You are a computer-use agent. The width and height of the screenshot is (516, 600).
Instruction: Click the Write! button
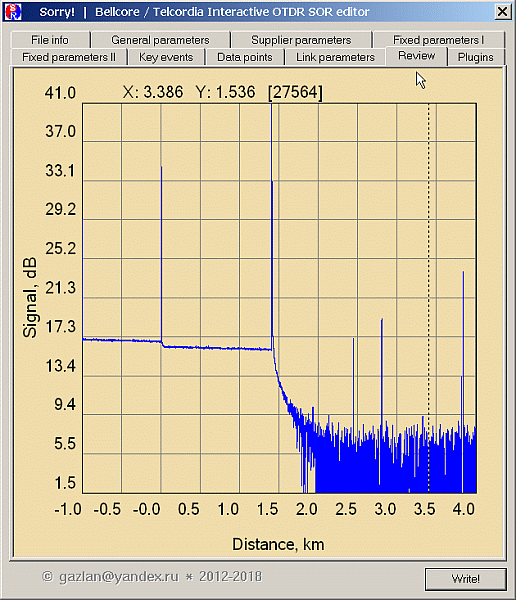(x=465, y=579)
